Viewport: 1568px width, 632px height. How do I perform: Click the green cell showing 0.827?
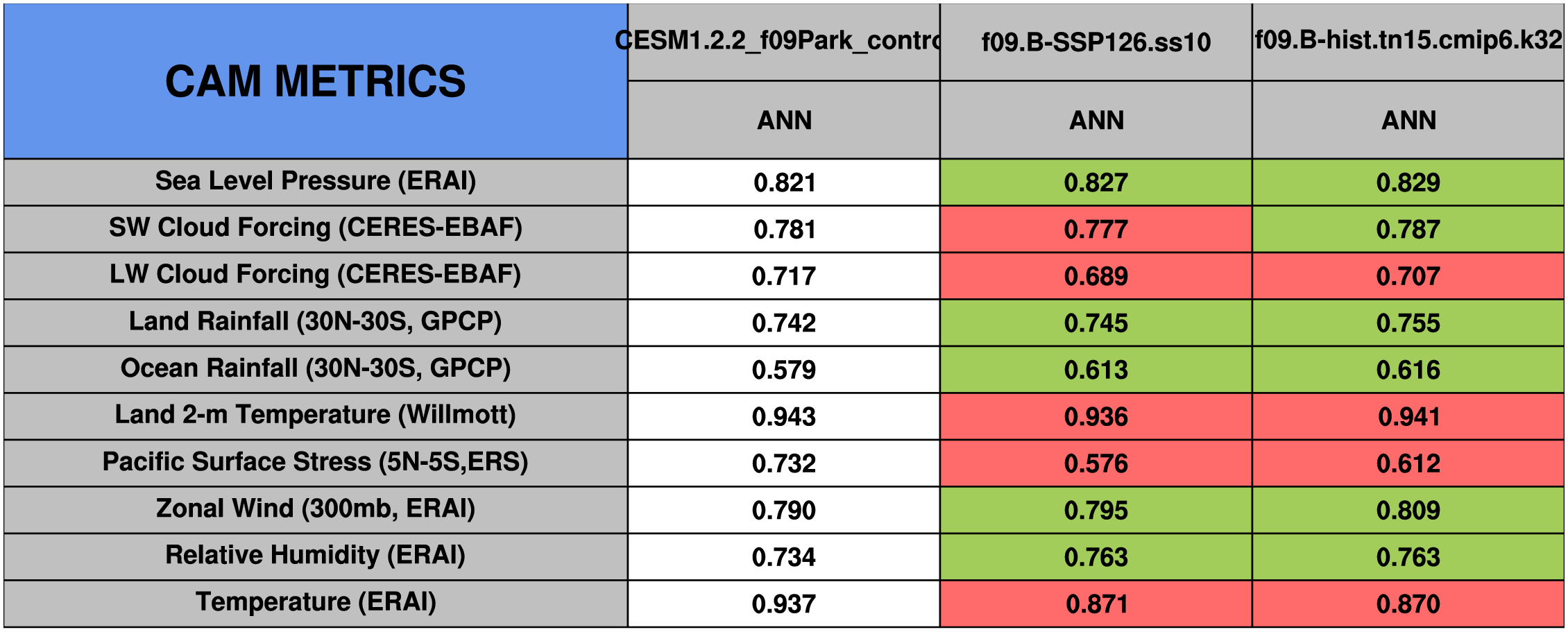click(1096, 182)
